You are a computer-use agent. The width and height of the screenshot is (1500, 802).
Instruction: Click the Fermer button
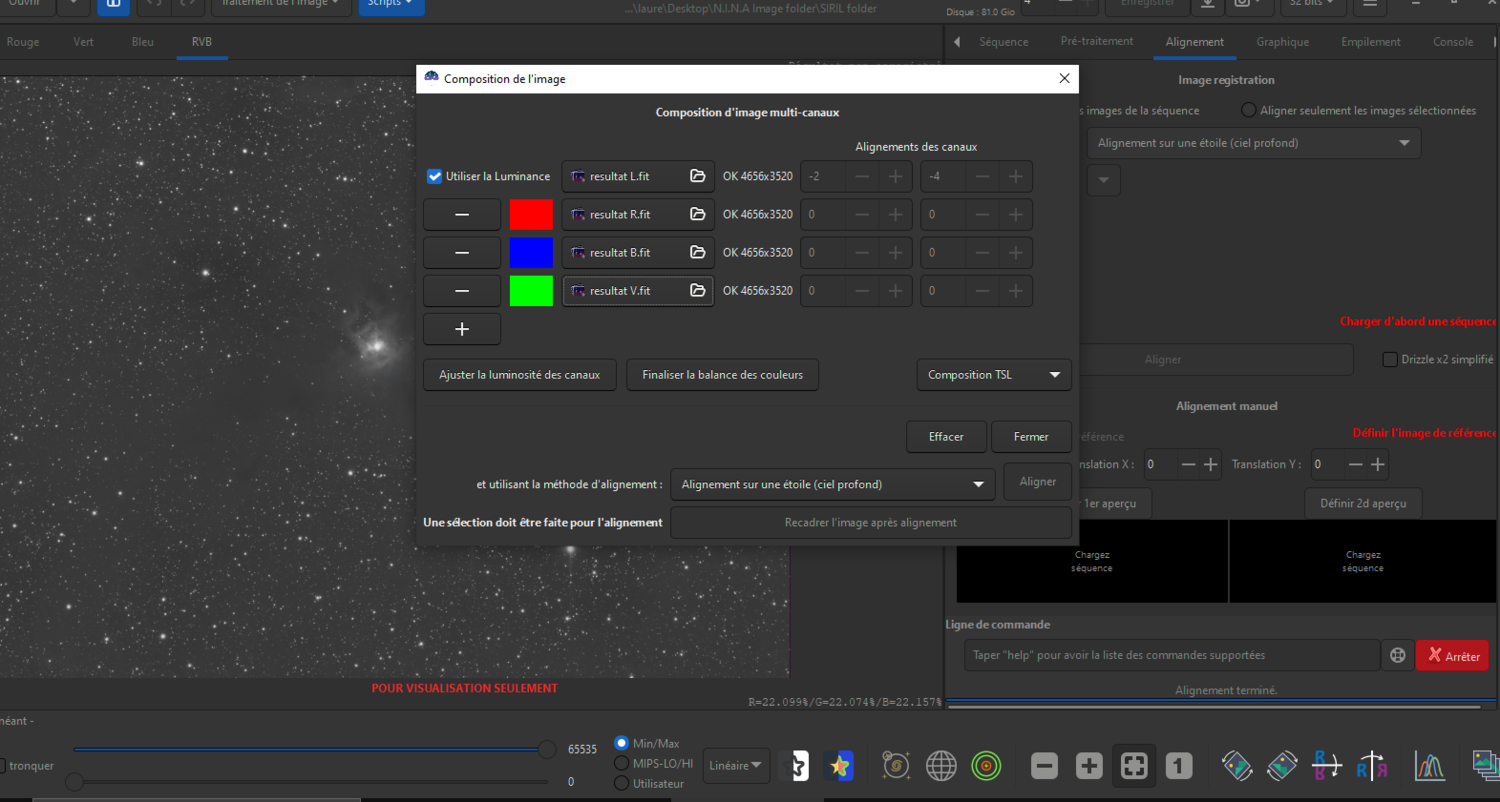pyautogui.click(x=1031, y=437)
